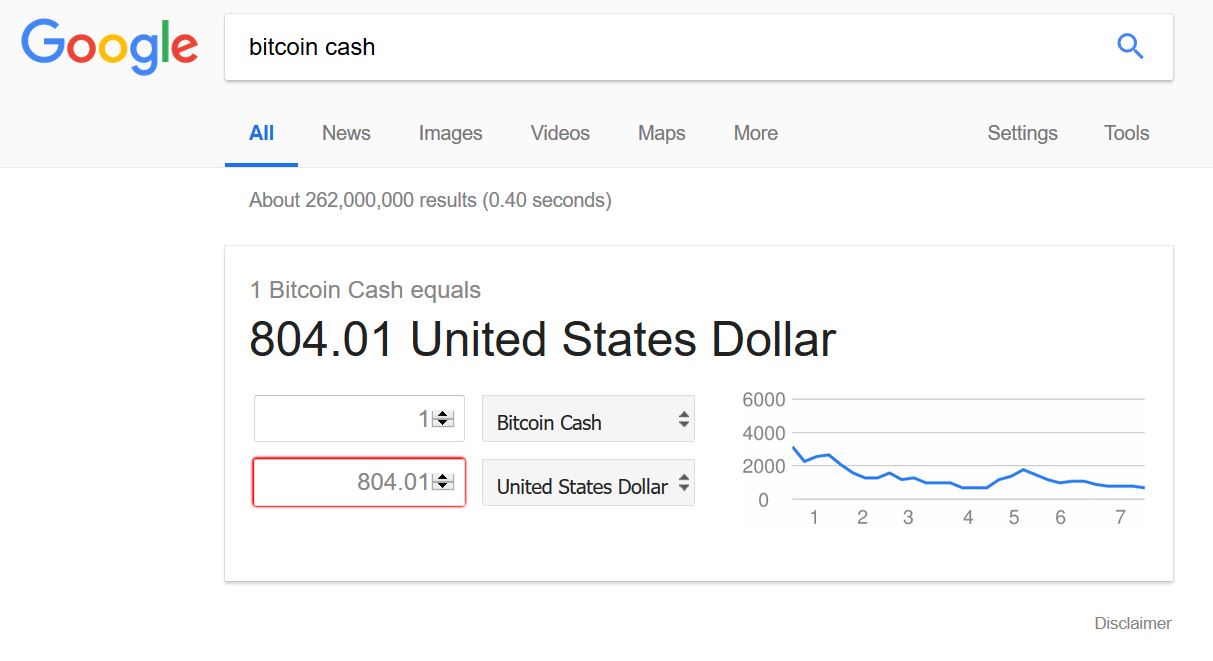Open the Disclaimer link
The image size is (1213, 661).
(x=1133, y=623)
